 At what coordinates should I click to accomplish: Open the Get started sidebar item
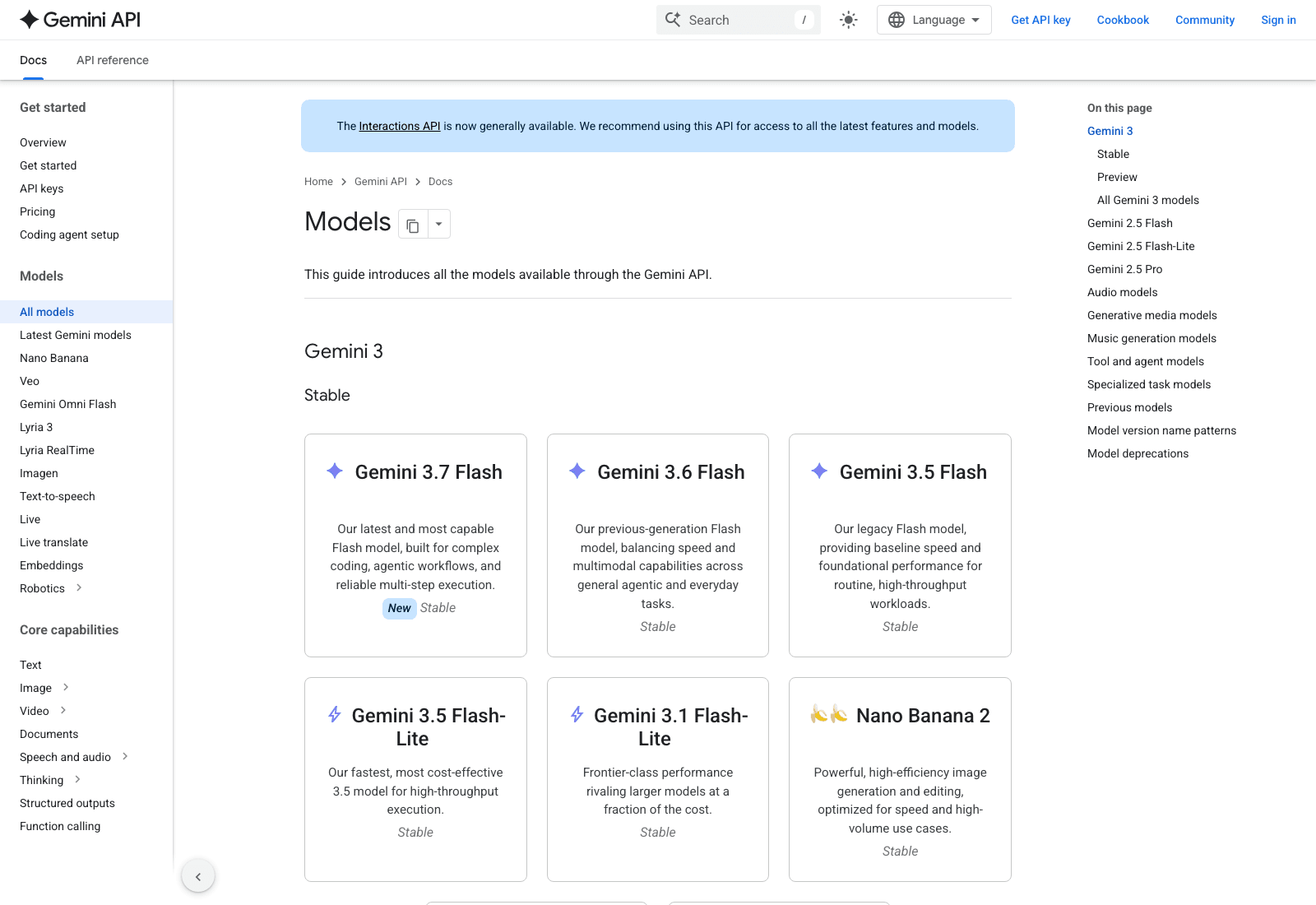(48, 165)
